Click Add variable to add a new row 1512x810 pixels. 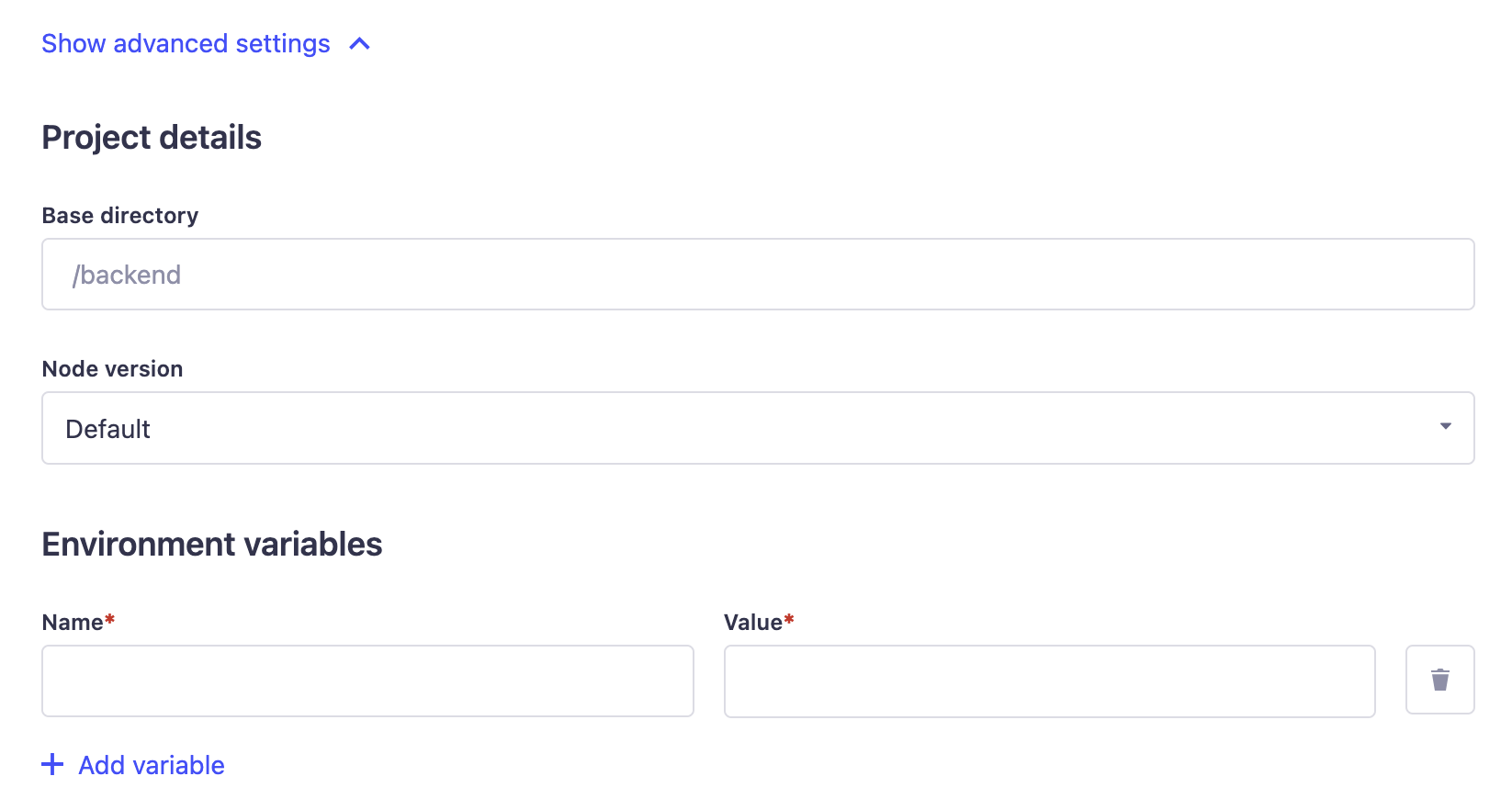[x=151, y=764]
